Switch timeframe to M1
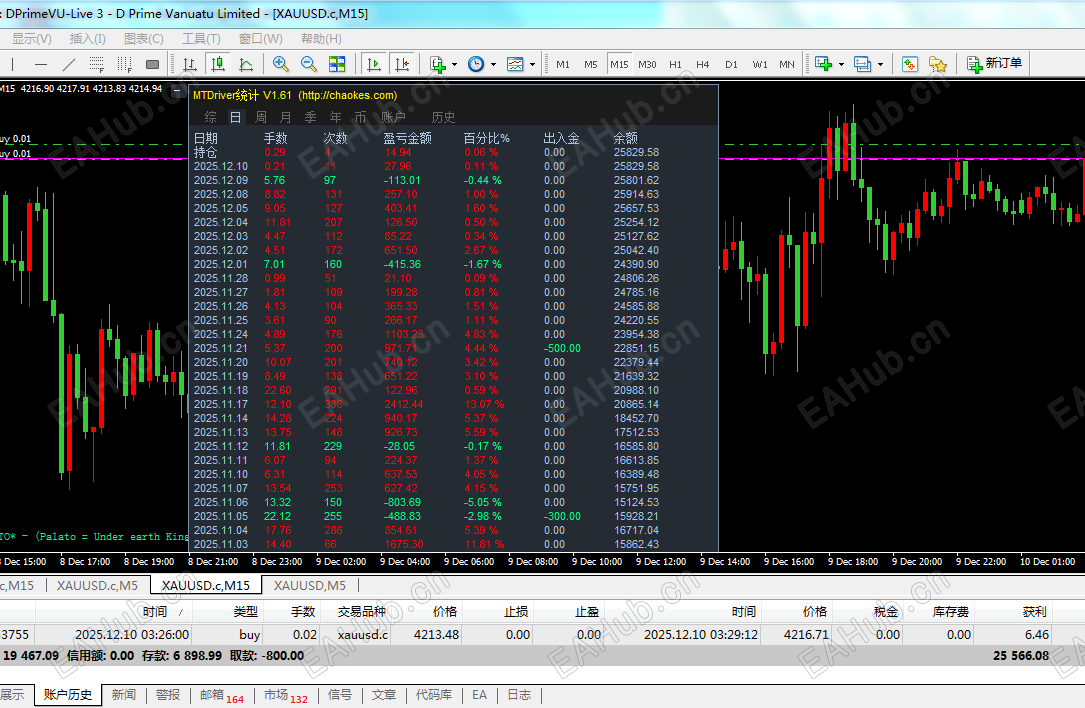 pyautogui.click(x=563, y=64)
